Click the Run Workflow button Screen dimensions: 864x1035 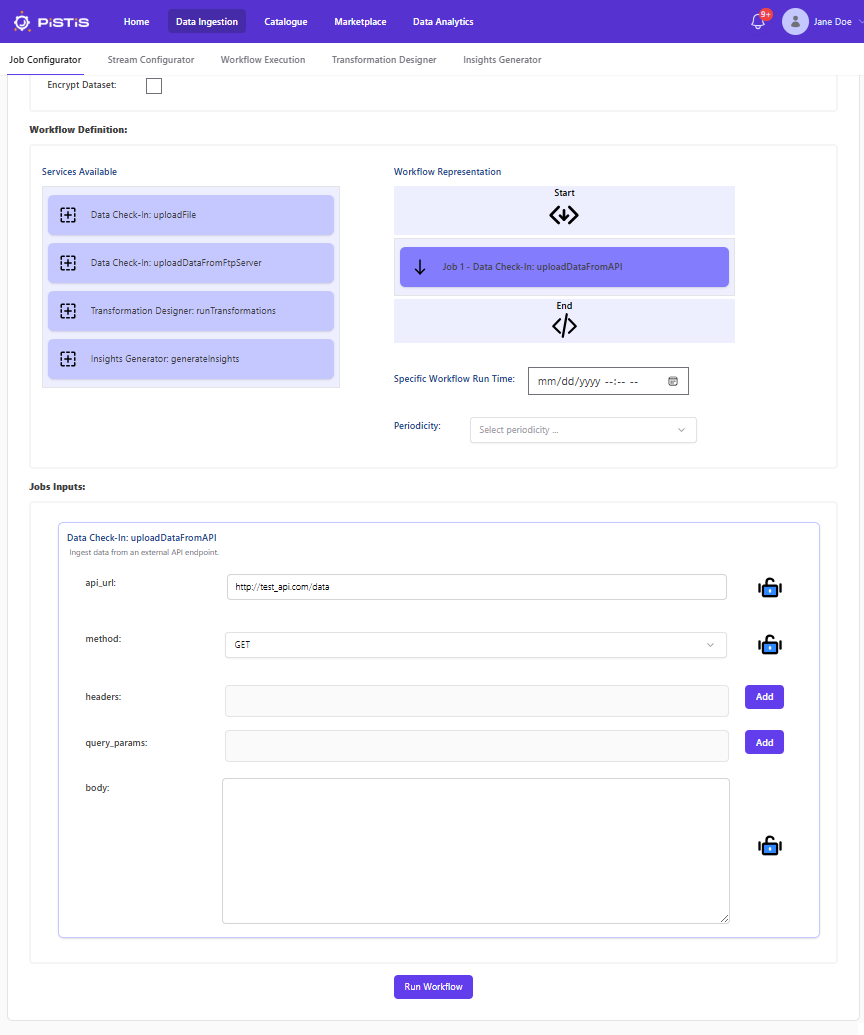433,987
